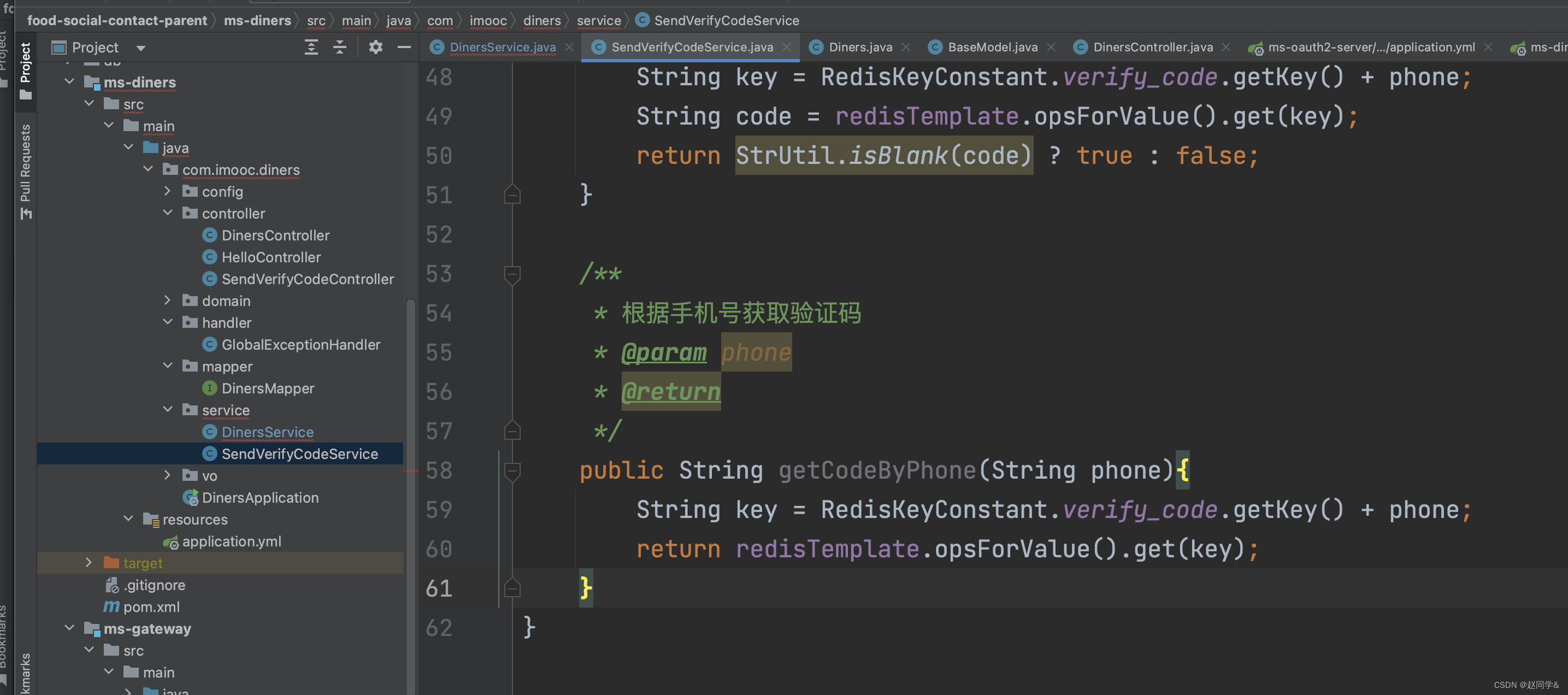The width and height of the screenshot is (1568, 695).
Task: Click service breadcrumb in navigation bar
Action: pos(598,21)
